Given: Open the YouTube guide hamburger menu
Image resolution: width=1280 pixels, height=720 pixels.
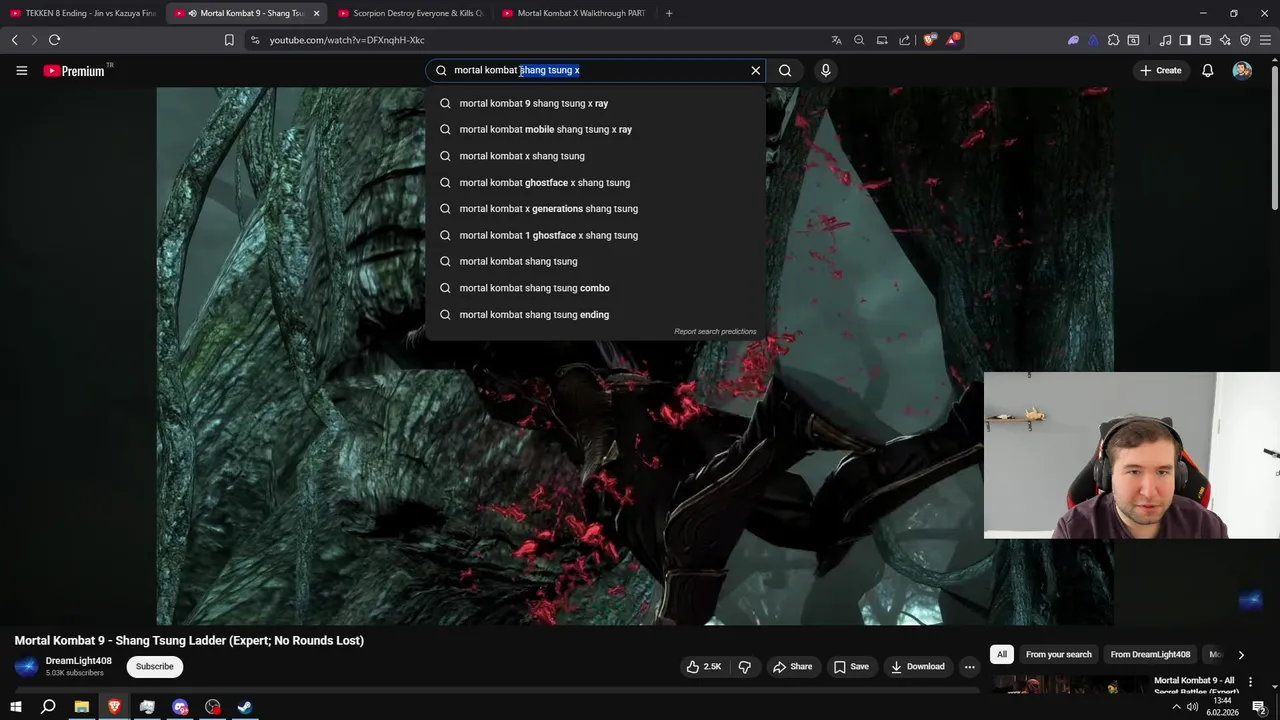Looking at the screenshot, I should point(21,70).
